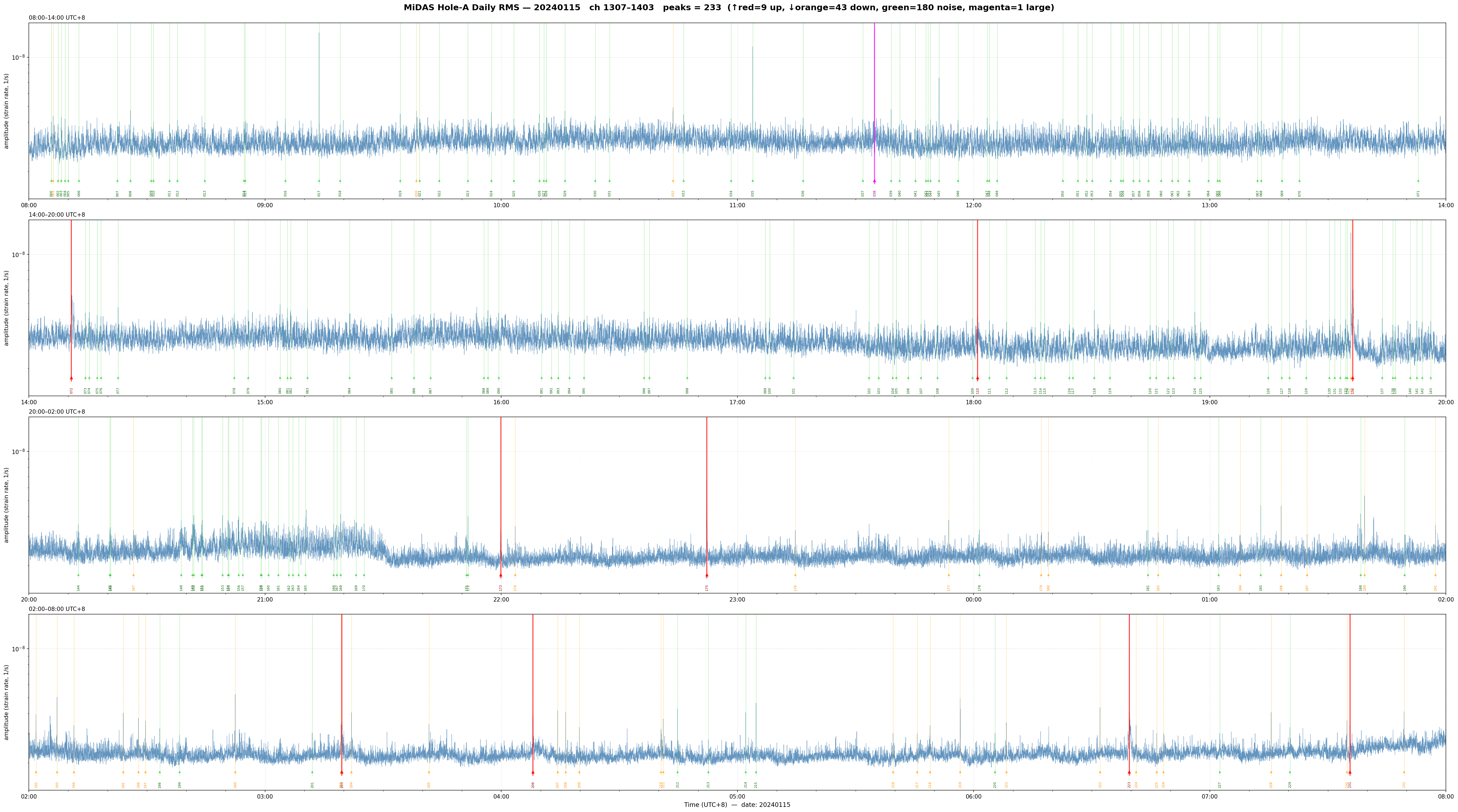
Task: Click the red arrow marker above label 173
Action: 501,575
